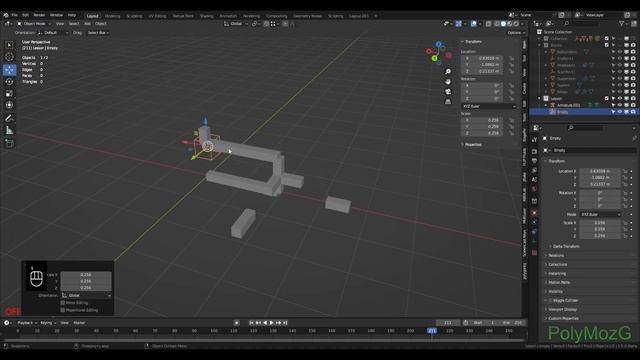The height and width of the screenshot is (360, 640).
Task: Switch to the UV Editing workspace tab
Action: pyautogui.click(x=157, y=16)
